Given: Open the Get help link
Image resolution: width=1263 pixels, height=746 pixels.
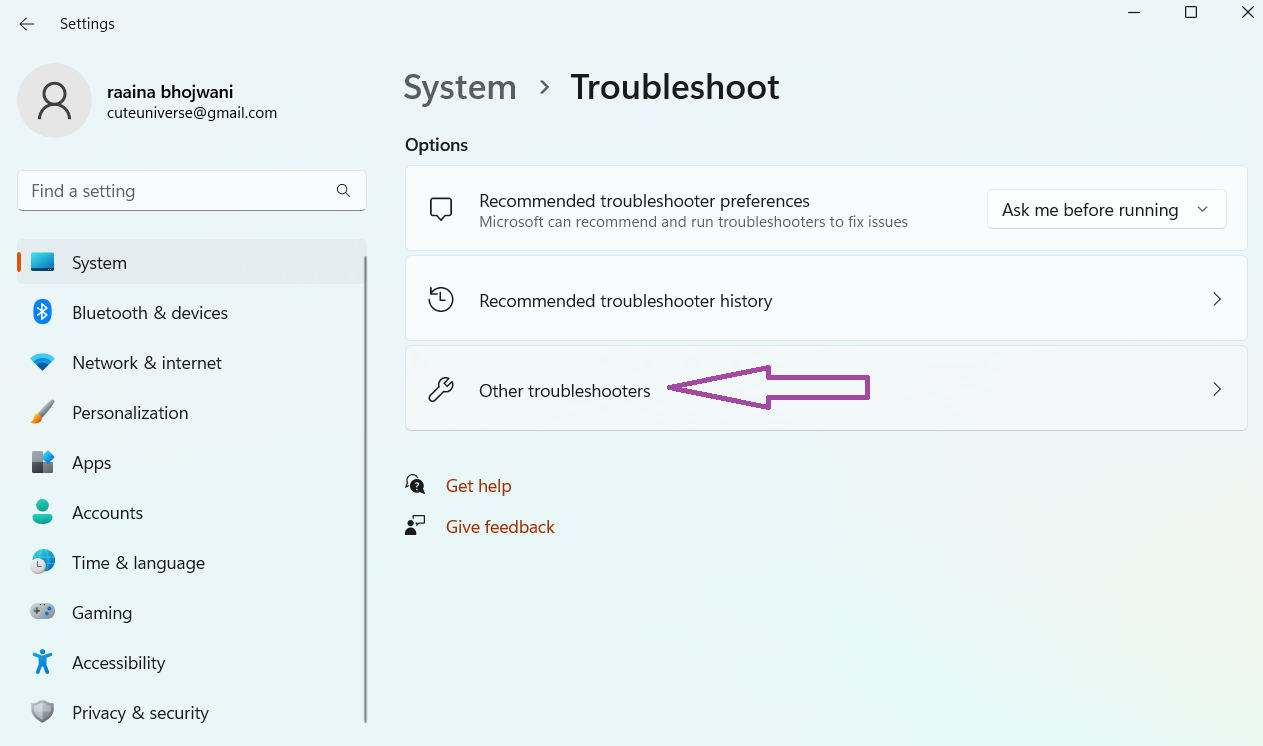Looking at the screenshot, I should pyautogui.click(x=478, y=486).
